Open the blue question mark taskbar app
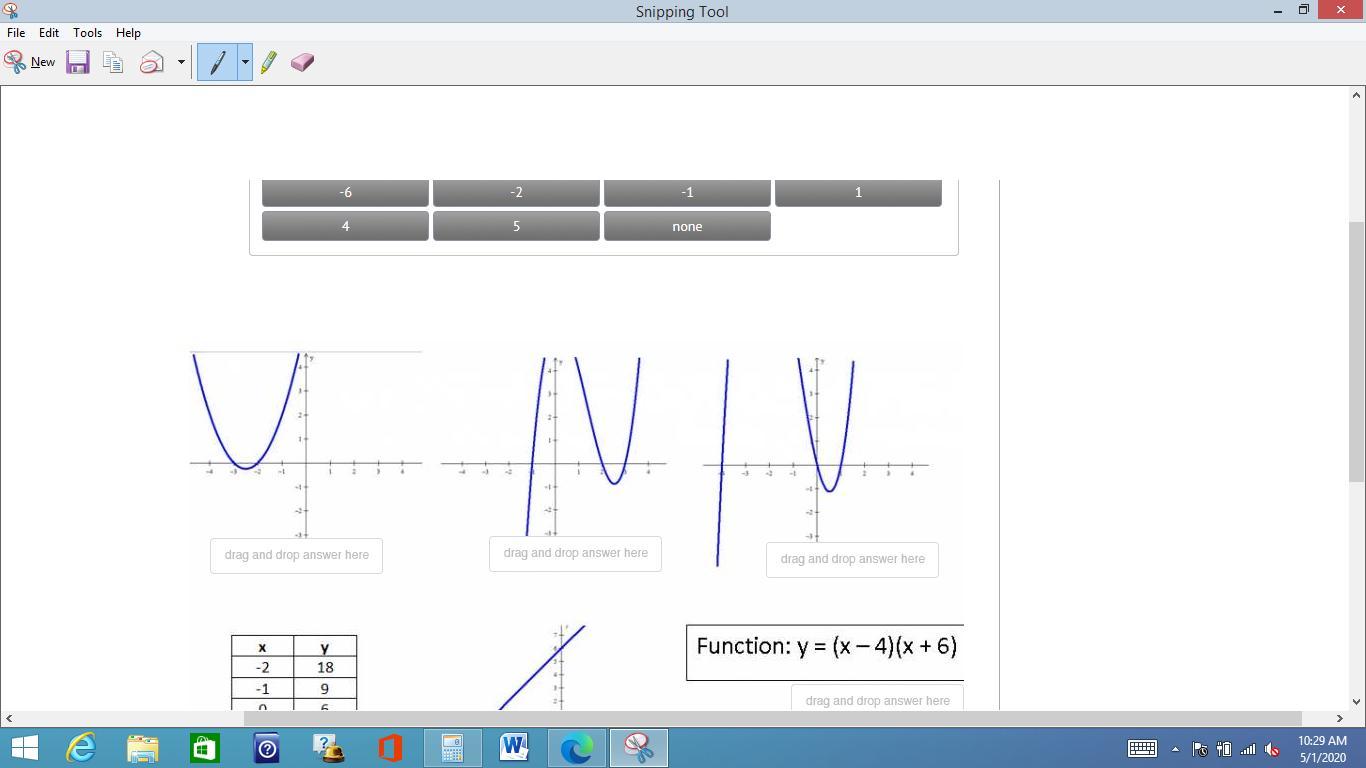Screen dimensions: 1366x768 (x=267, y=748)
